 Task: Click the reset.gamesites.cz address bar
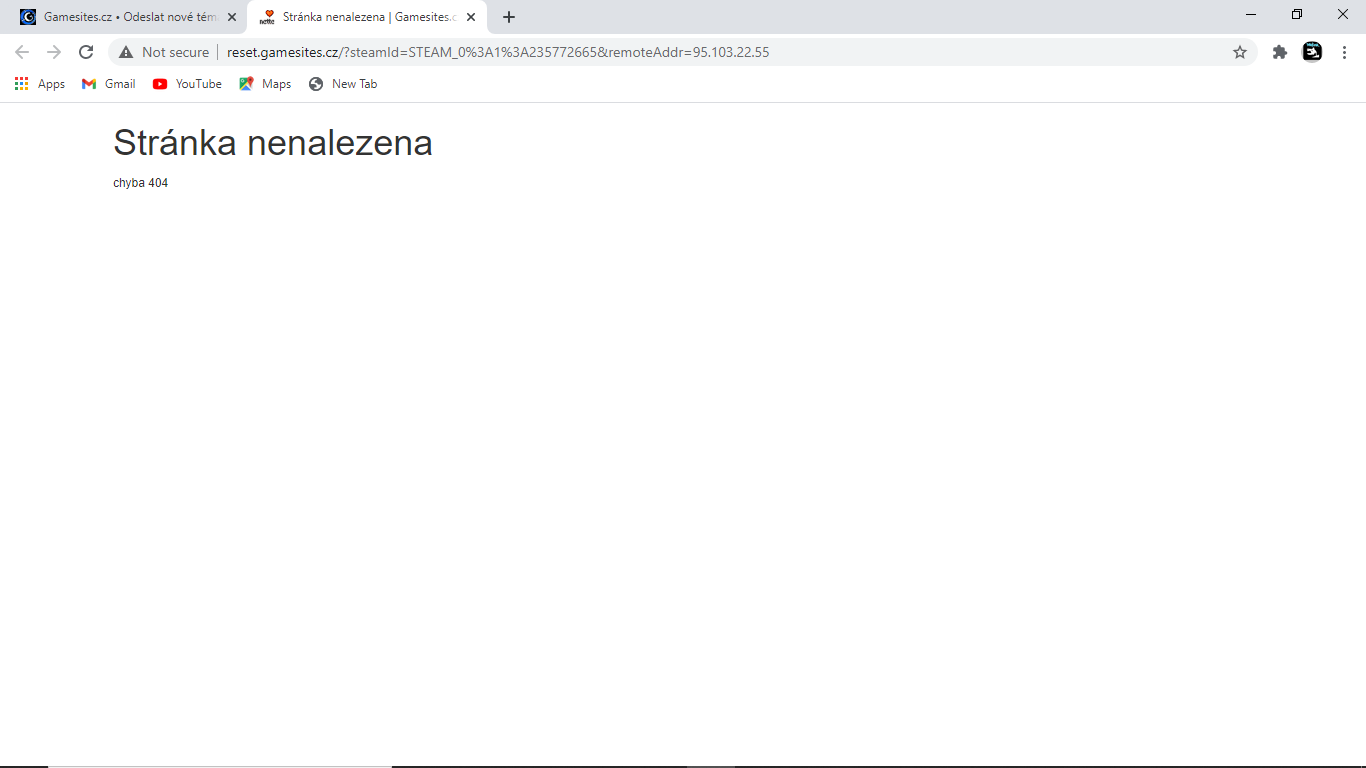pyautogui.click(x=680, y=52)
